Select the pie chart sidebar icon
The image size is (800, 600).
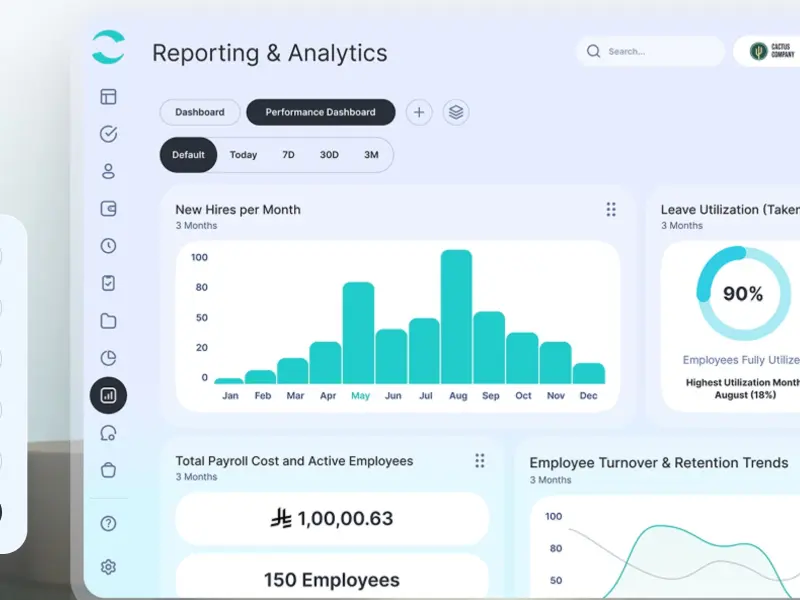click(x=108, y=358)
